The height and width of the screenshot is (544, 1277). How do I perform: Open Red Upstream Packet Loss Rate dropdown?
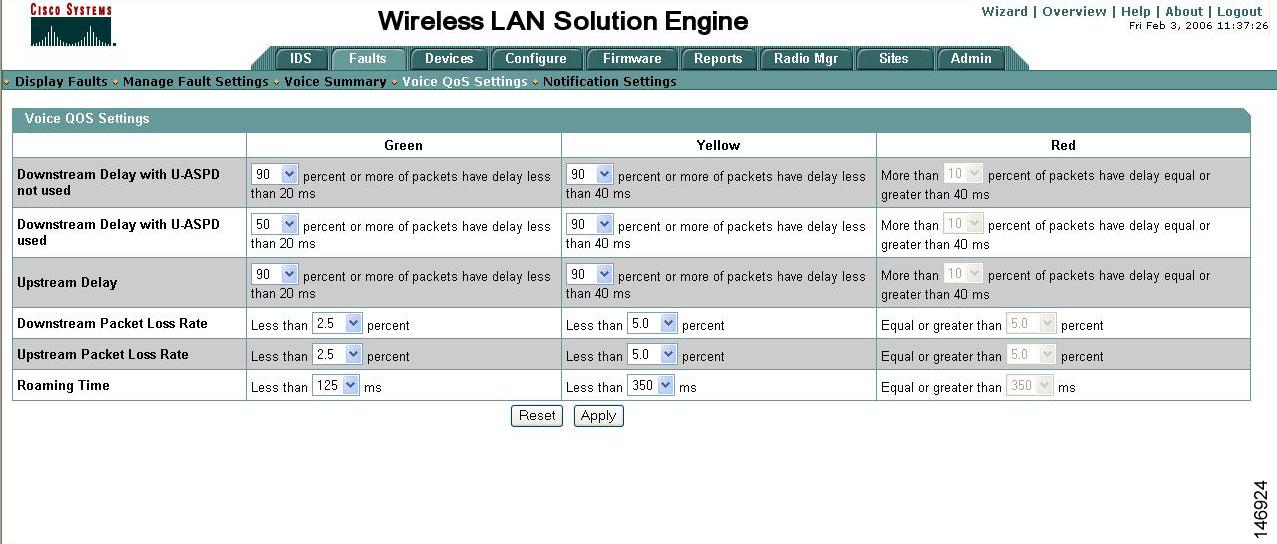coord(1030,354)
